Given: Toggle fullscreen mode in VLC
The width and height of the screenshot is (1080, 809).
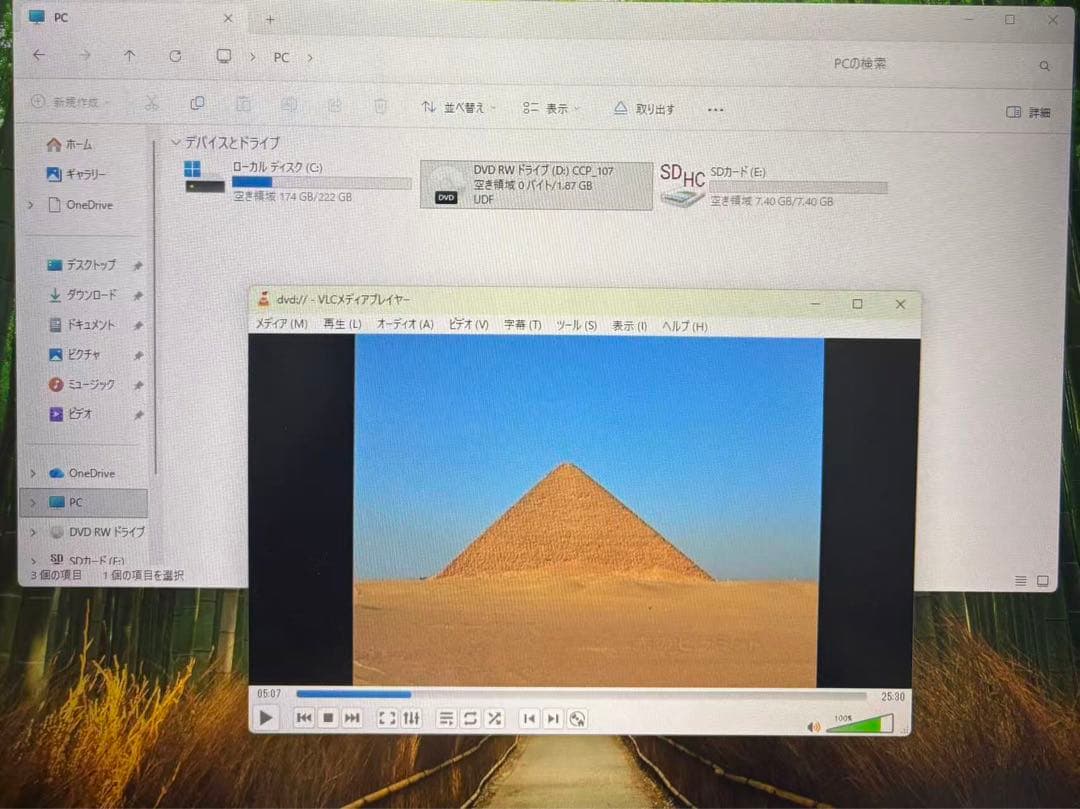Looking at the screenshot, I should click(x=388, y=718).
